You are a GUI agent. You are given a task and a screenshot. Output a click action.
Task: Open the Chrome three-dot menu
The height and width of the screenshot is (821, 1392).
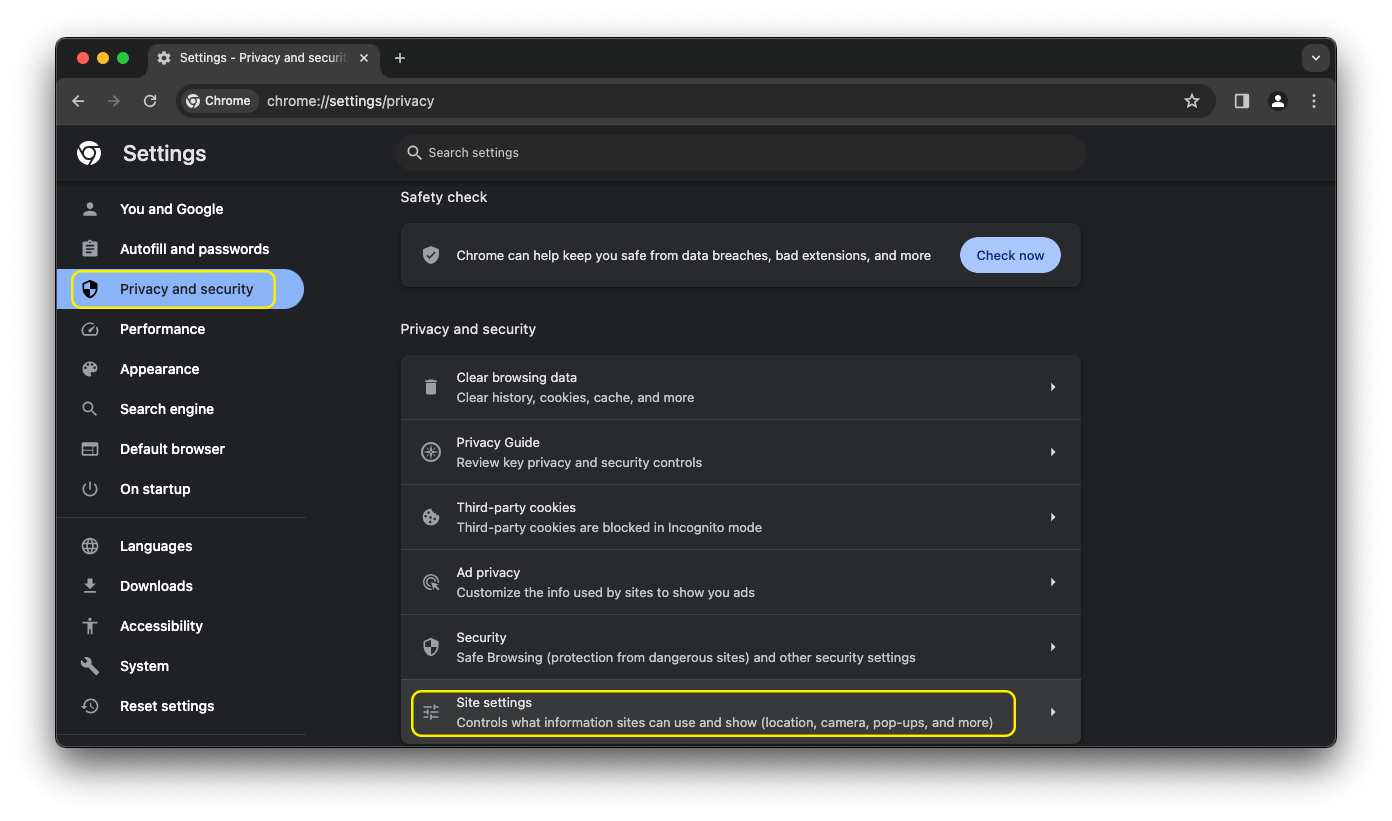[1314, 101]
